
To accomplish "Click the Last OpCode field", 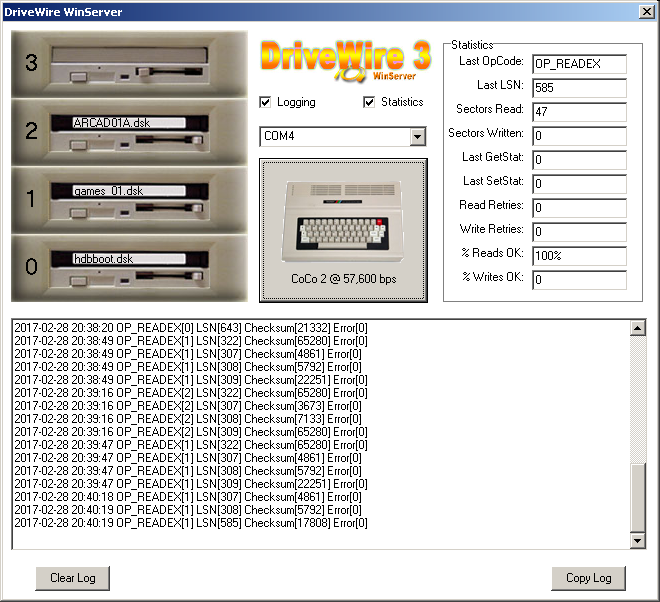I will coord(579,64).
